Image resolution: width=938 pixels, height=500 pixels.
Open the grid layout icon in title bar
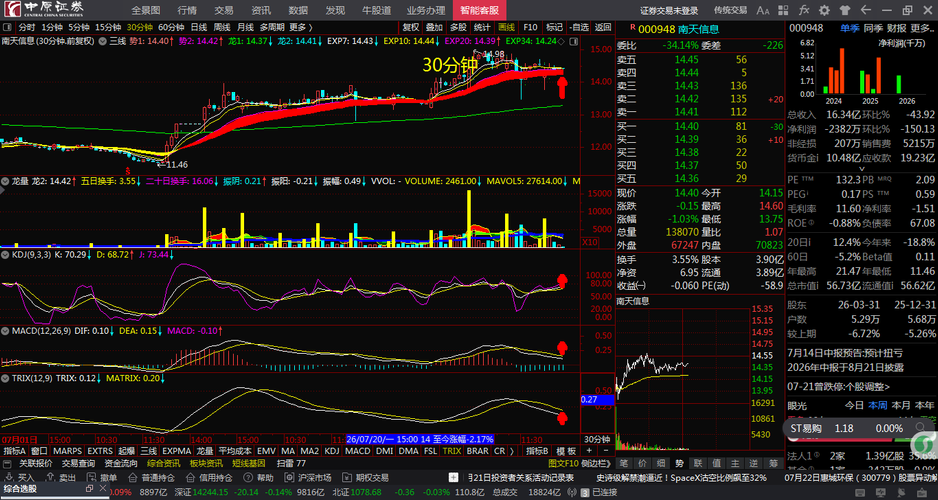(x=784, y=10)
